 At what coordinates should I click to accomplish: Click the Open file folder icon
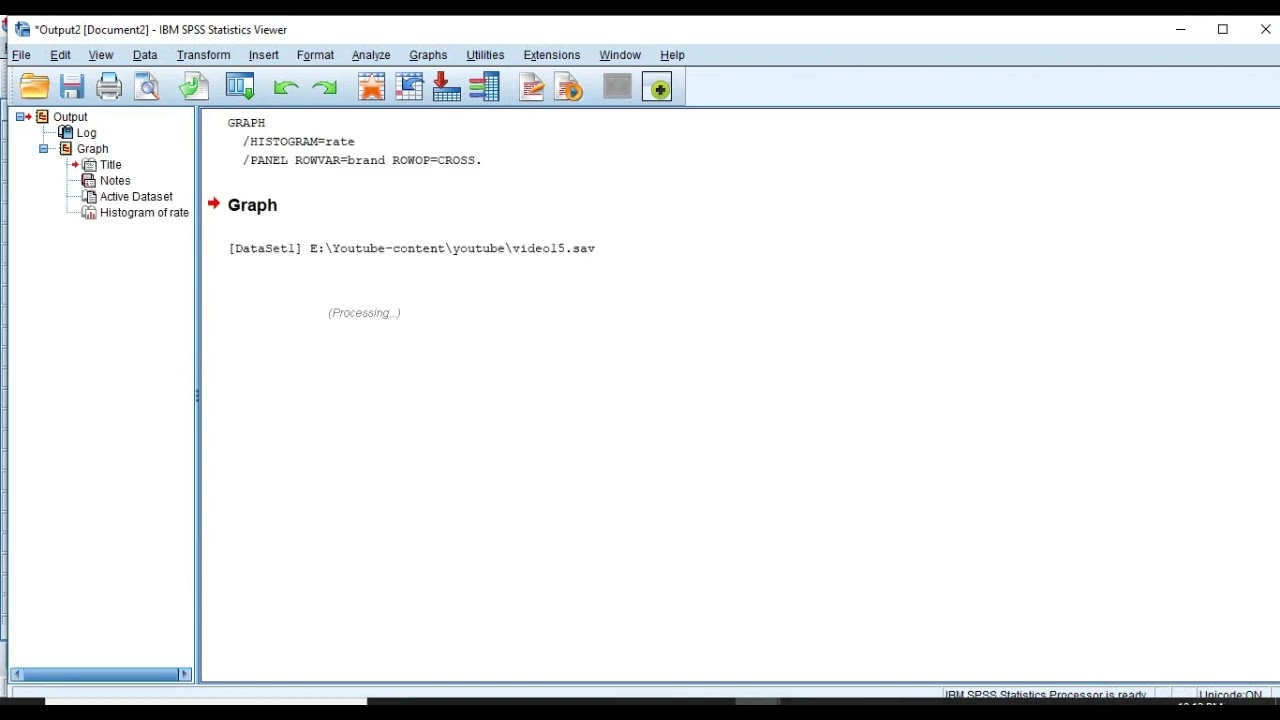pyautogui.click(x=34, y=87)
